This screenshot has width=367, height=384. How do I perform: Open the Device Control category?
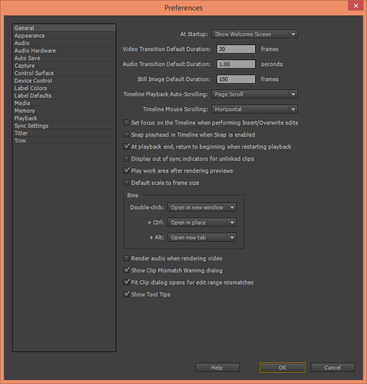click(x=64, y=81)
